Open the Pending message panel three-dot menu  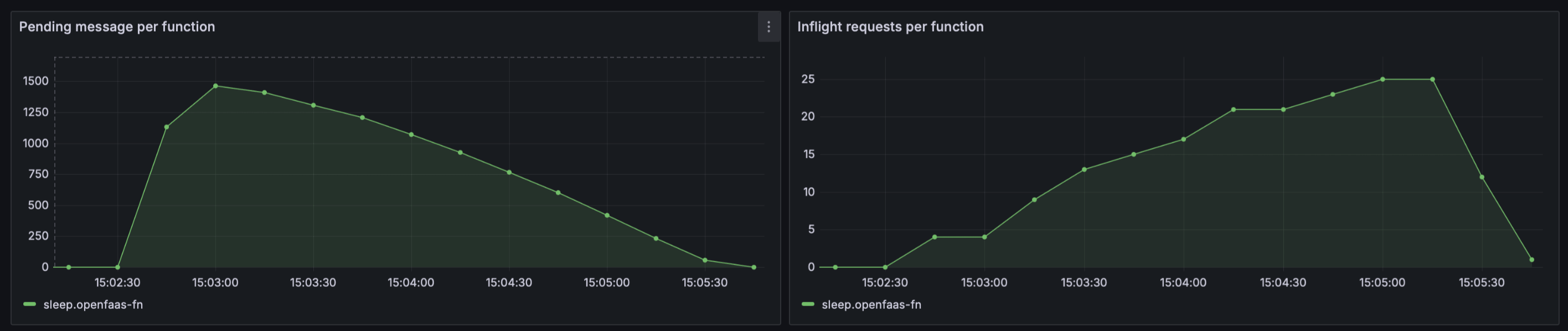(768, 27)
